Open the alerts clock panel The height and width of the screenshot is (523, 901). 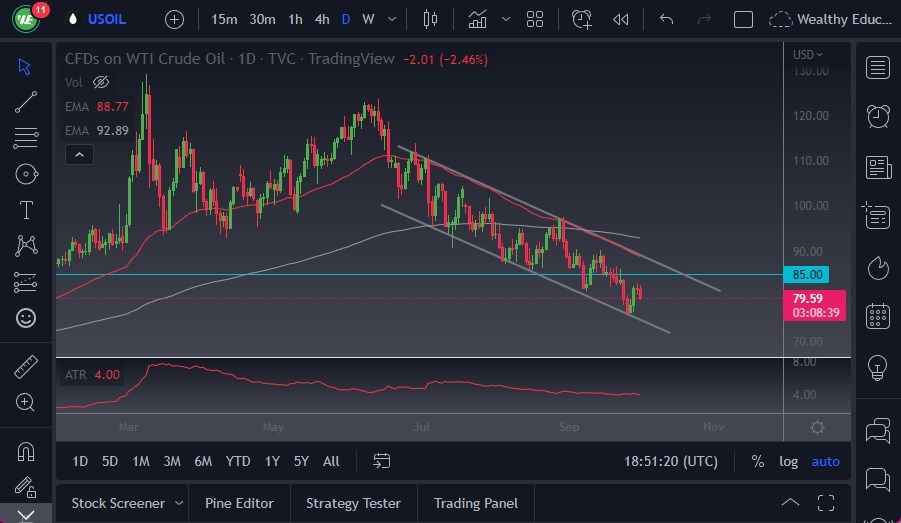[878, 116]
